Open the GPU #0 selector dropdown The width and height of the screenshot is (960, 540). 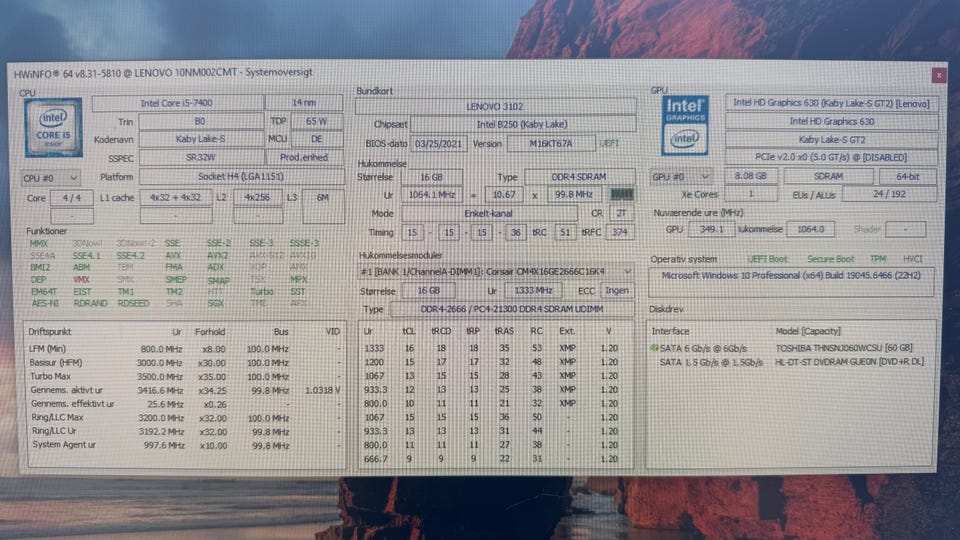tap(680, 176)
